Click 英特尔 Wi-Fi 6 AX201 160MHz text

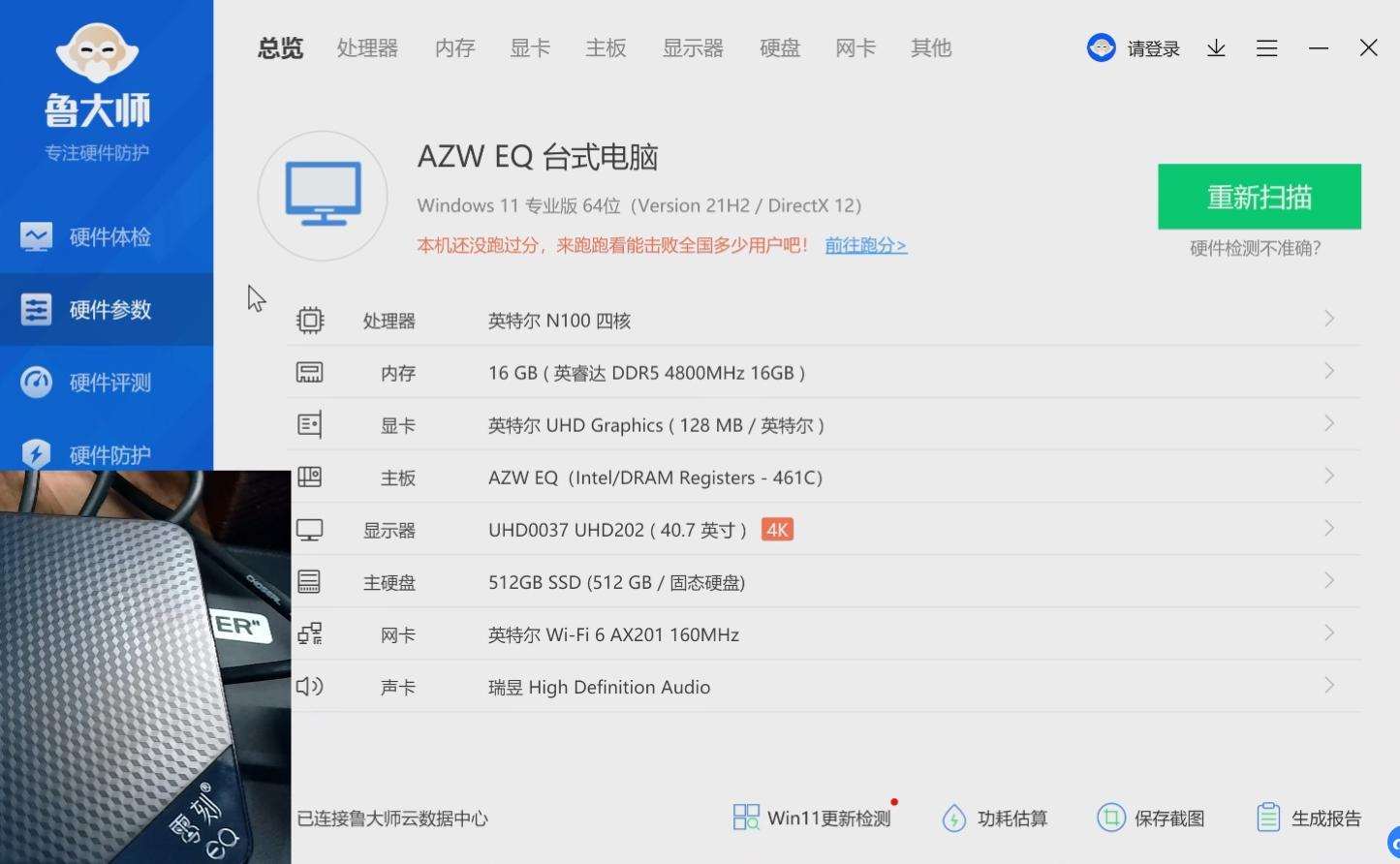tap(613, 634)
